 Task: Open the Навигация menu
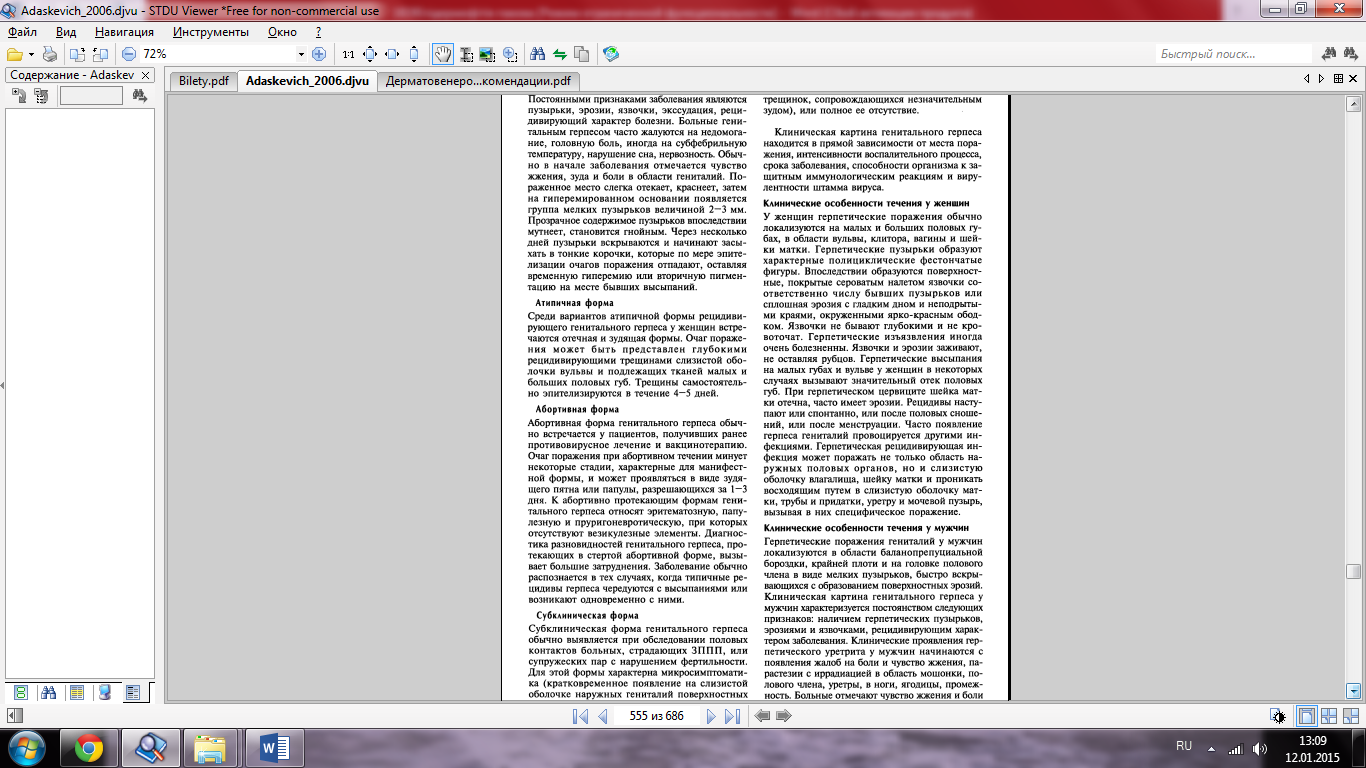tap(125, 32)
